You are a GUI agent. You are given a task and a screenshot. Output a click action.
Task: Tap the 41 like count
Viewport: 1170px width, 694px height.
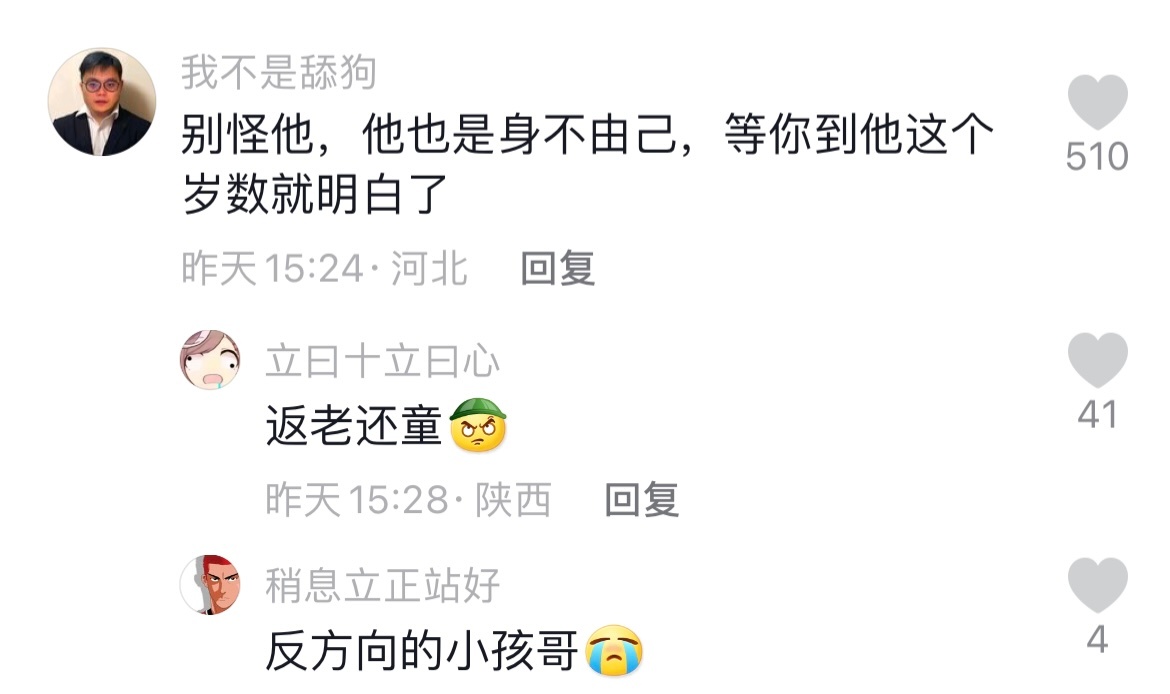coord(1097,414)
